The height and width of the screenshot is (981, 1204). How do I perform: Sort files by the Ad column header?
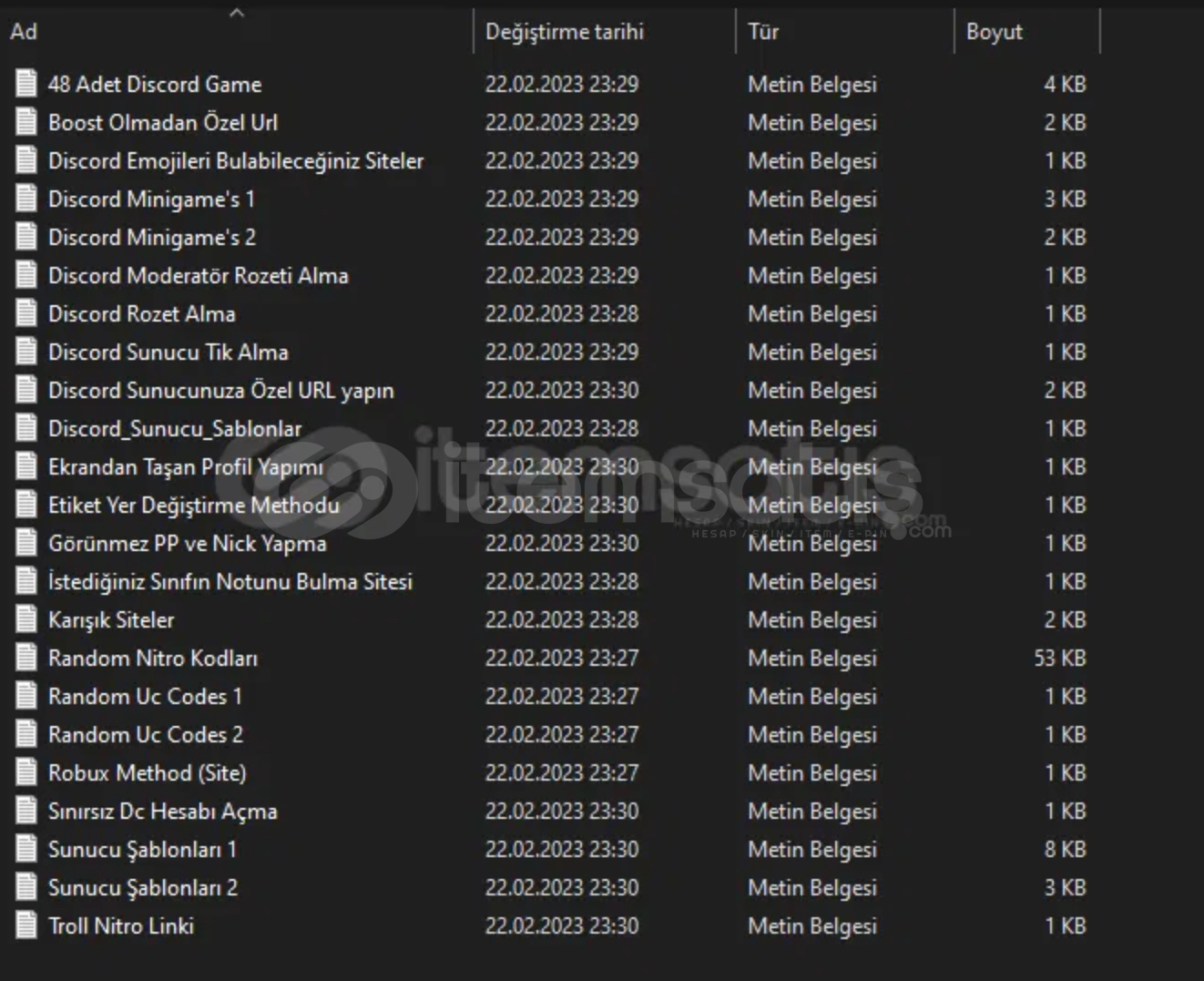[237, 31]
